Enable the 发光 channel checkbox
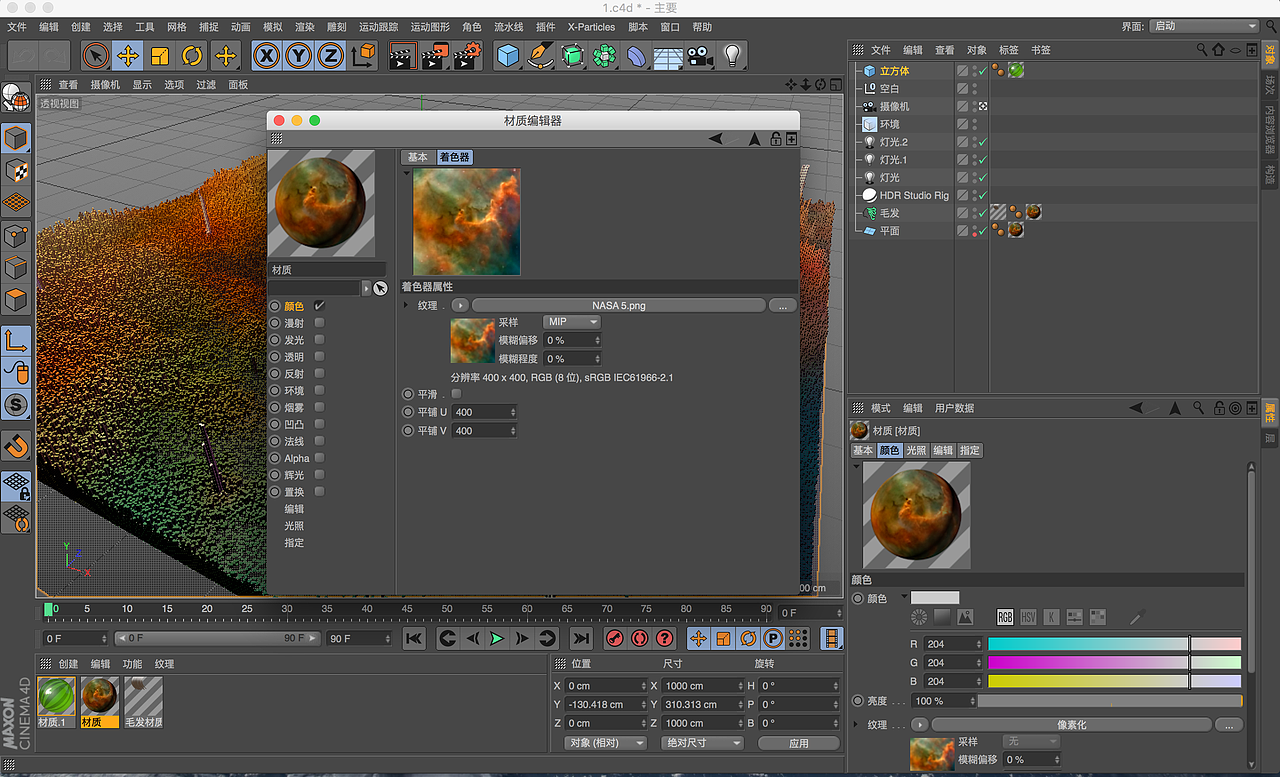 point(320,340)
